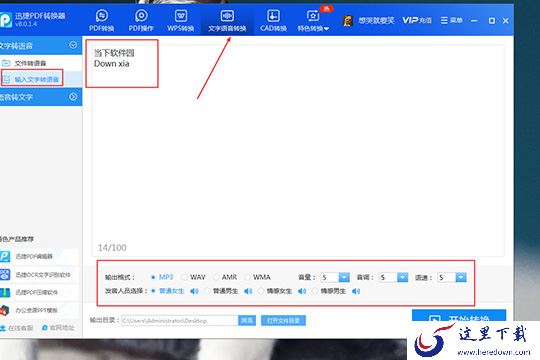The height and width of the screenshot is (360, 540).
Task: Open the 音量 volume dropdown
Action: 344,277
